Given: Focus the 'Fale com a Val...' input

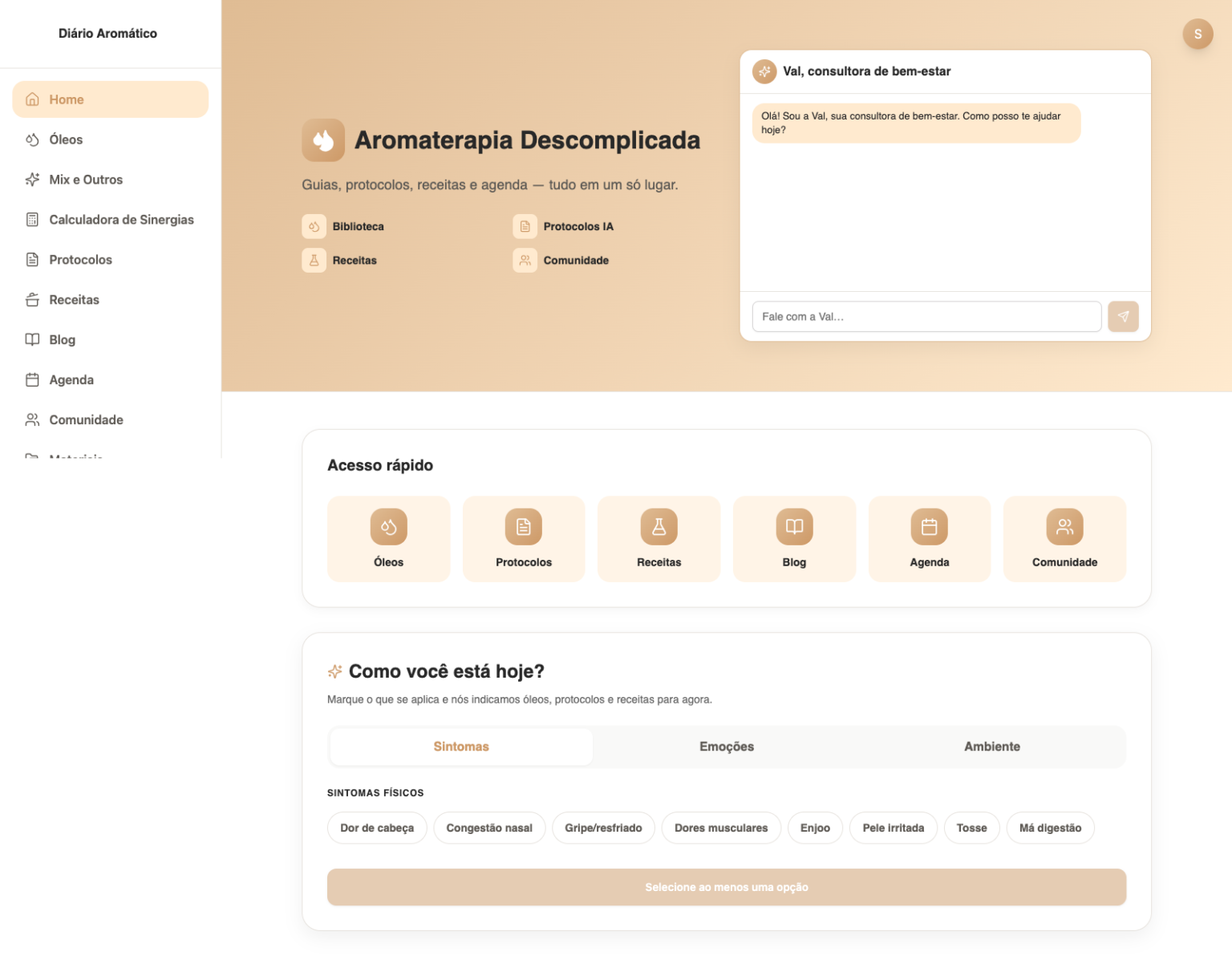Looking at the screenshot, I should (x=926, y=317).
